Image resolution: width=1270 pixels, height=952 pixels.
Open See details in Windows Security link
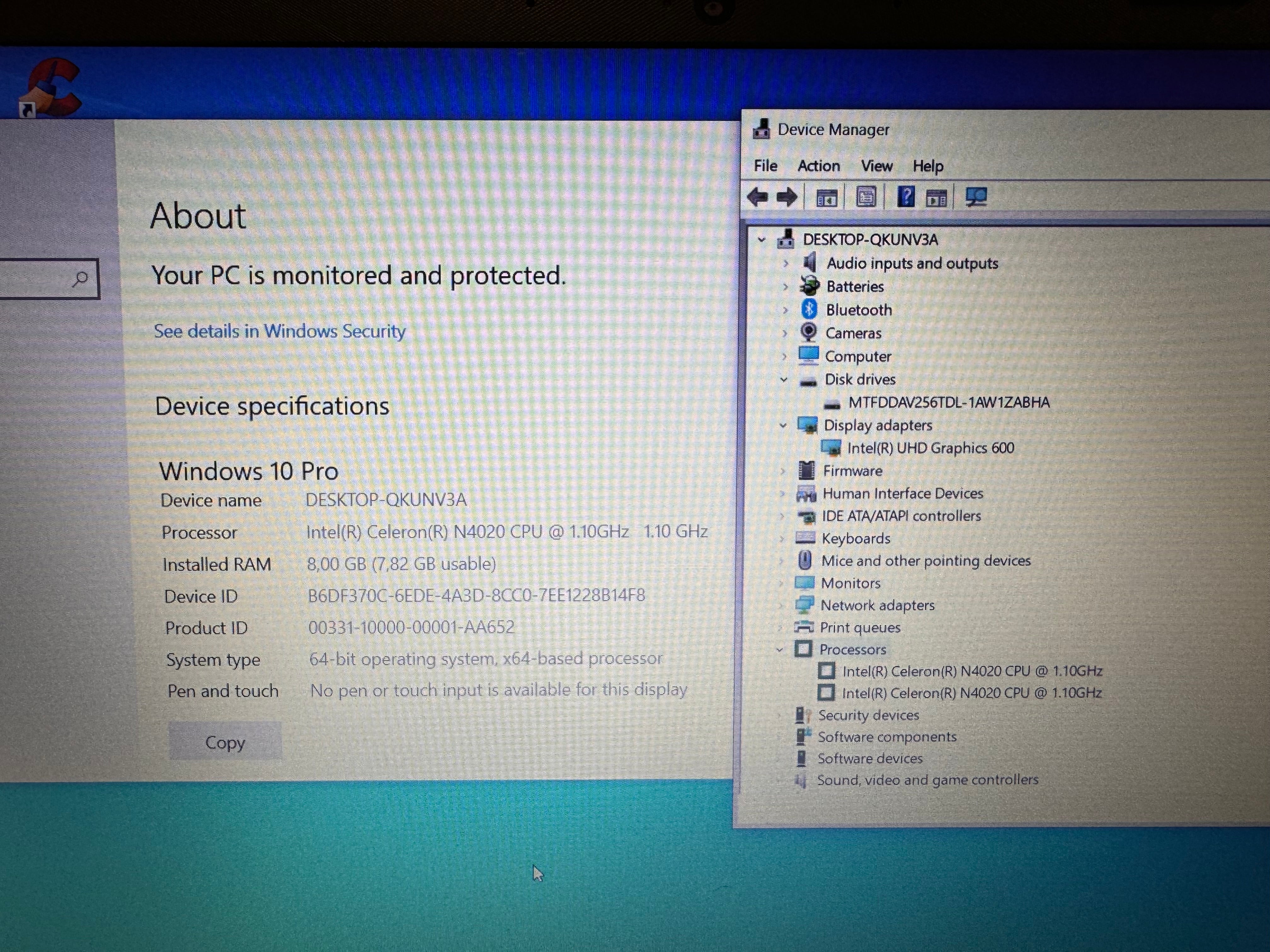pos(280,331)
